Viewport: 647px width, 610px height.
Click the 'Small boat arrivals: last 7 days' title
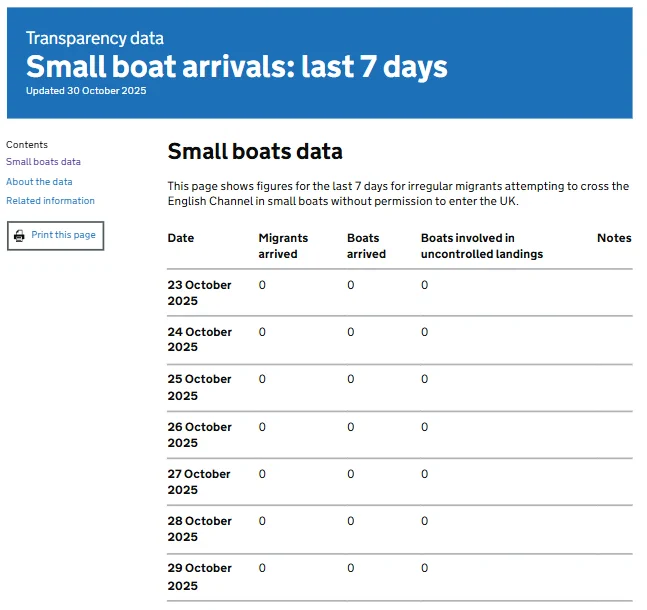tap(237, 66)
